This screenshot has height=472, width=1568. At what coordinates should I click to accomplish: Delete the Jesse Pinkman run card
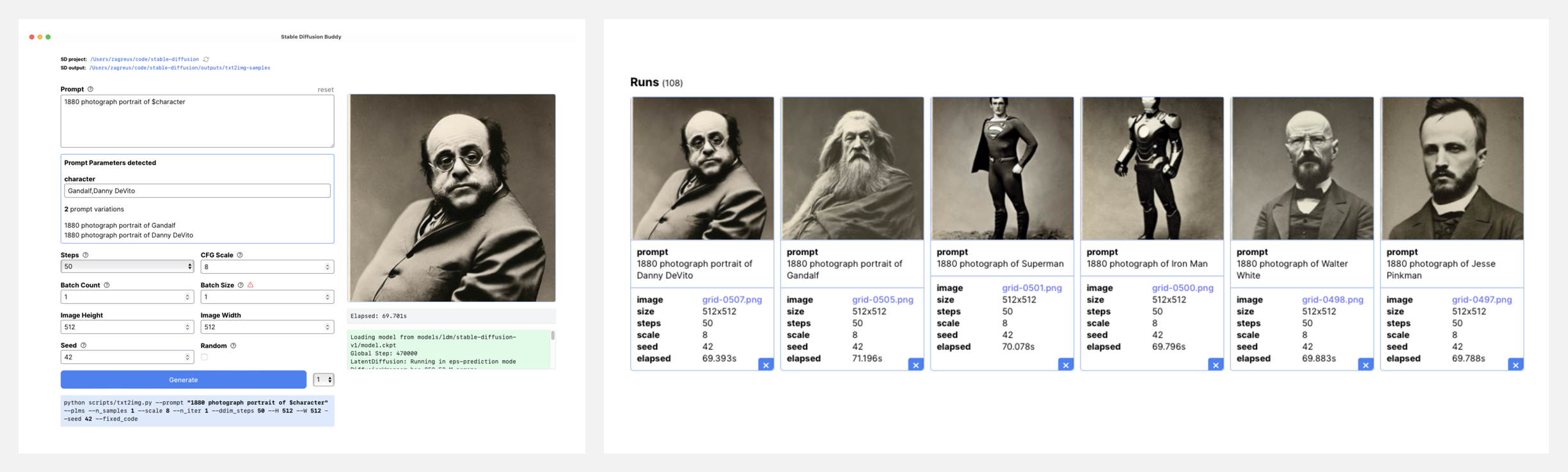click(1516, 365)
